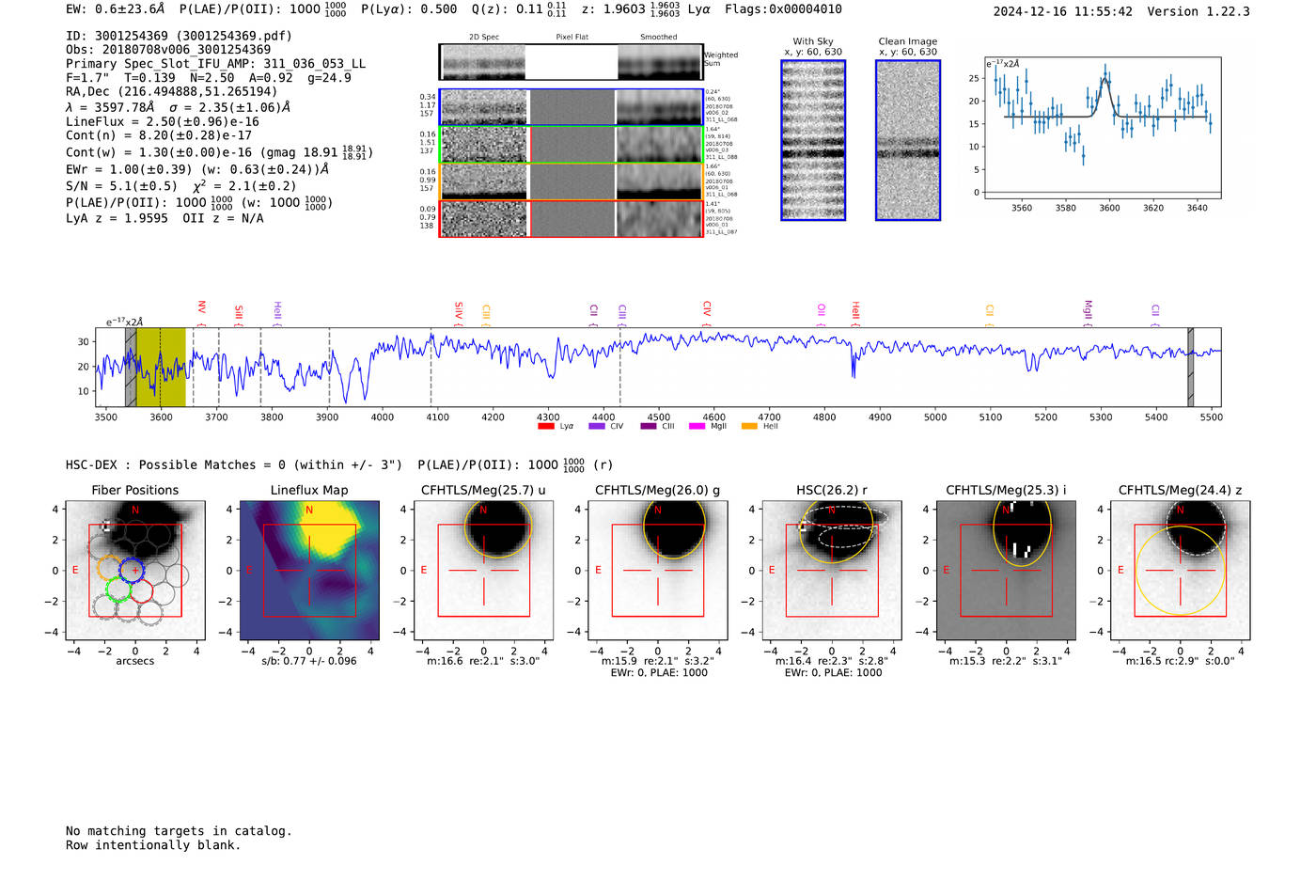Viewport: 1316px width, 896px height.
Task: Click the HSC-DEX Possible Matches text
Action: [x=234, y=464]
